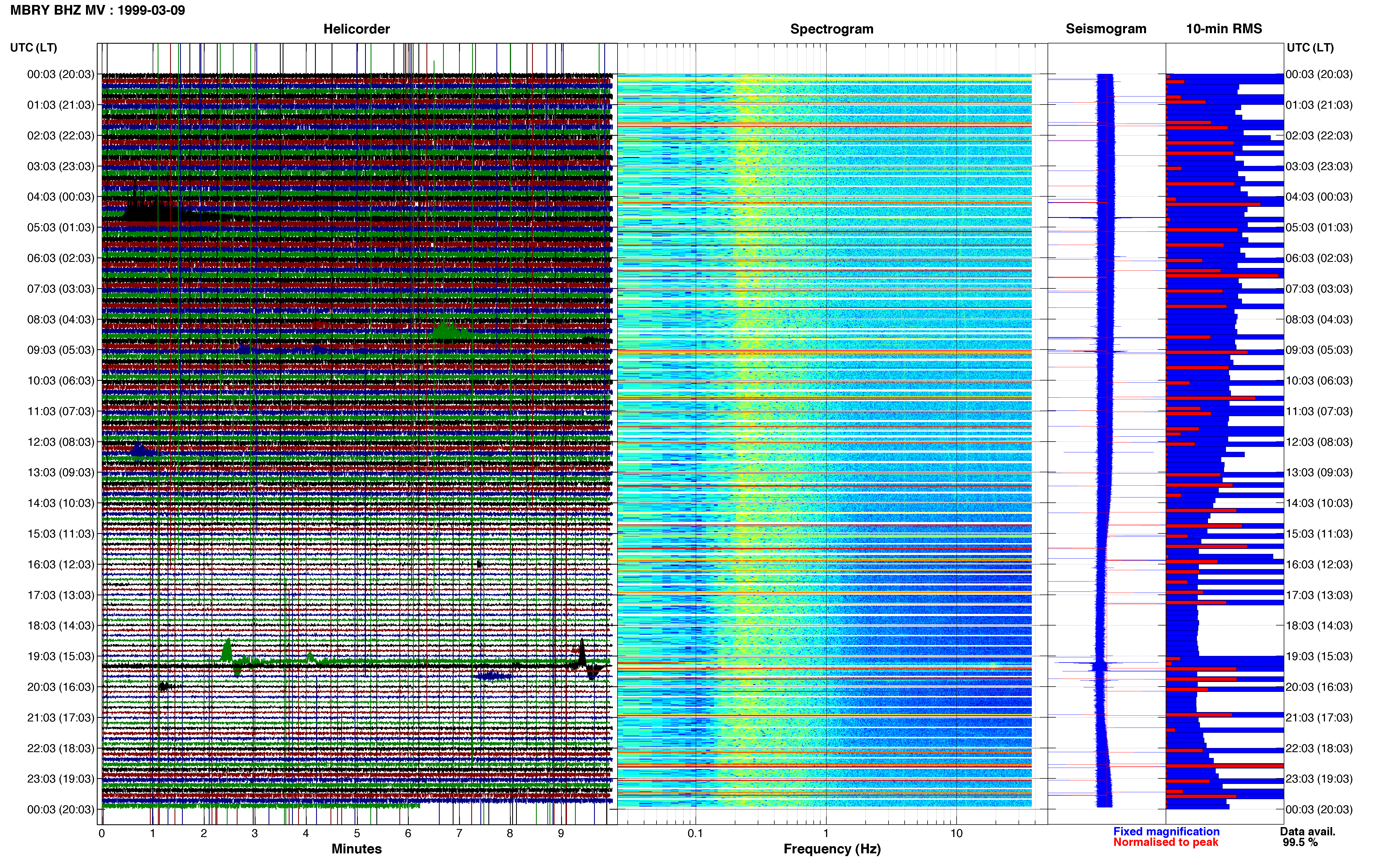
Task: Click tick 9 on the Minutes axis
Action: coord(561,833)
